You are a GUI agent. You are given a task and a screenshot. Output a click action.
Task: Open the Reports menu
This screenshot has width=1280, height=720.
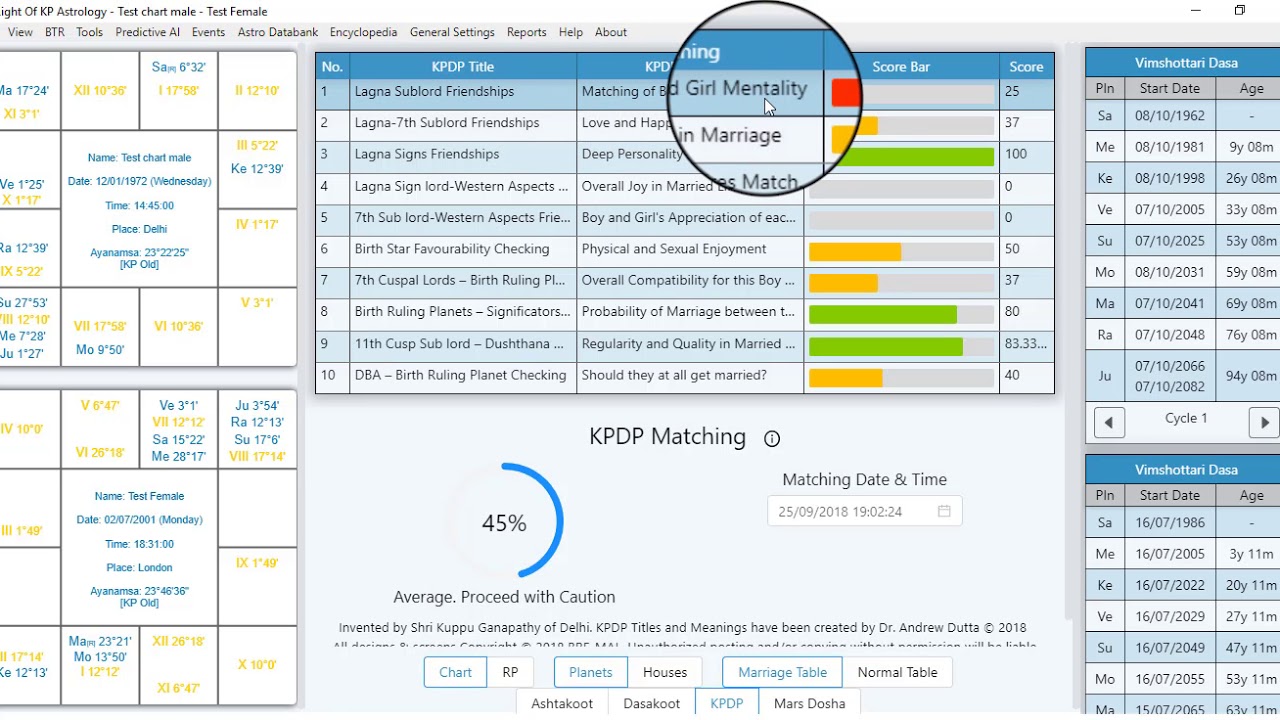tap(526, 32)
